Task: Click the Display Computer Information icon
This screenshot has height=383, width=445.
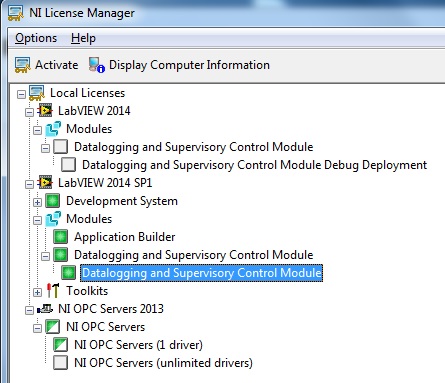Action: coord(97,65)
